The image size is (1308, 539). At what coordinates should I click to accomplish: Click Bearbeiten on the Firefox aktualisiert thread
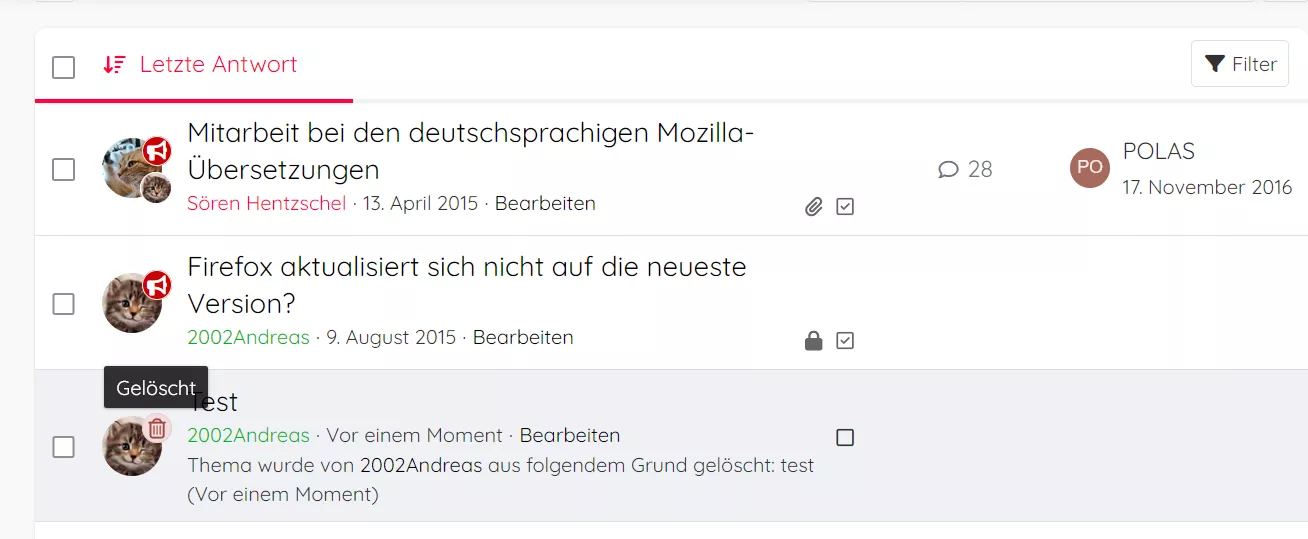coord(523,337)
